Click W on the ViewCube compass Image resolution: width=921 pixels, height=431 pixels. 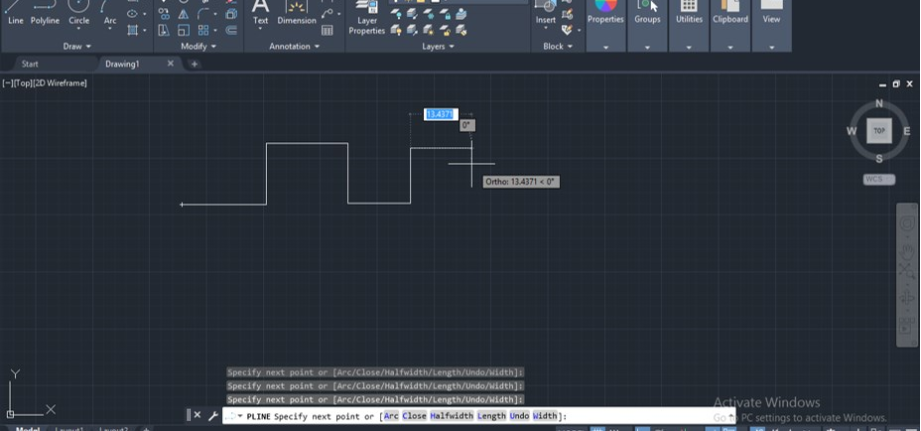coord(851,131)
